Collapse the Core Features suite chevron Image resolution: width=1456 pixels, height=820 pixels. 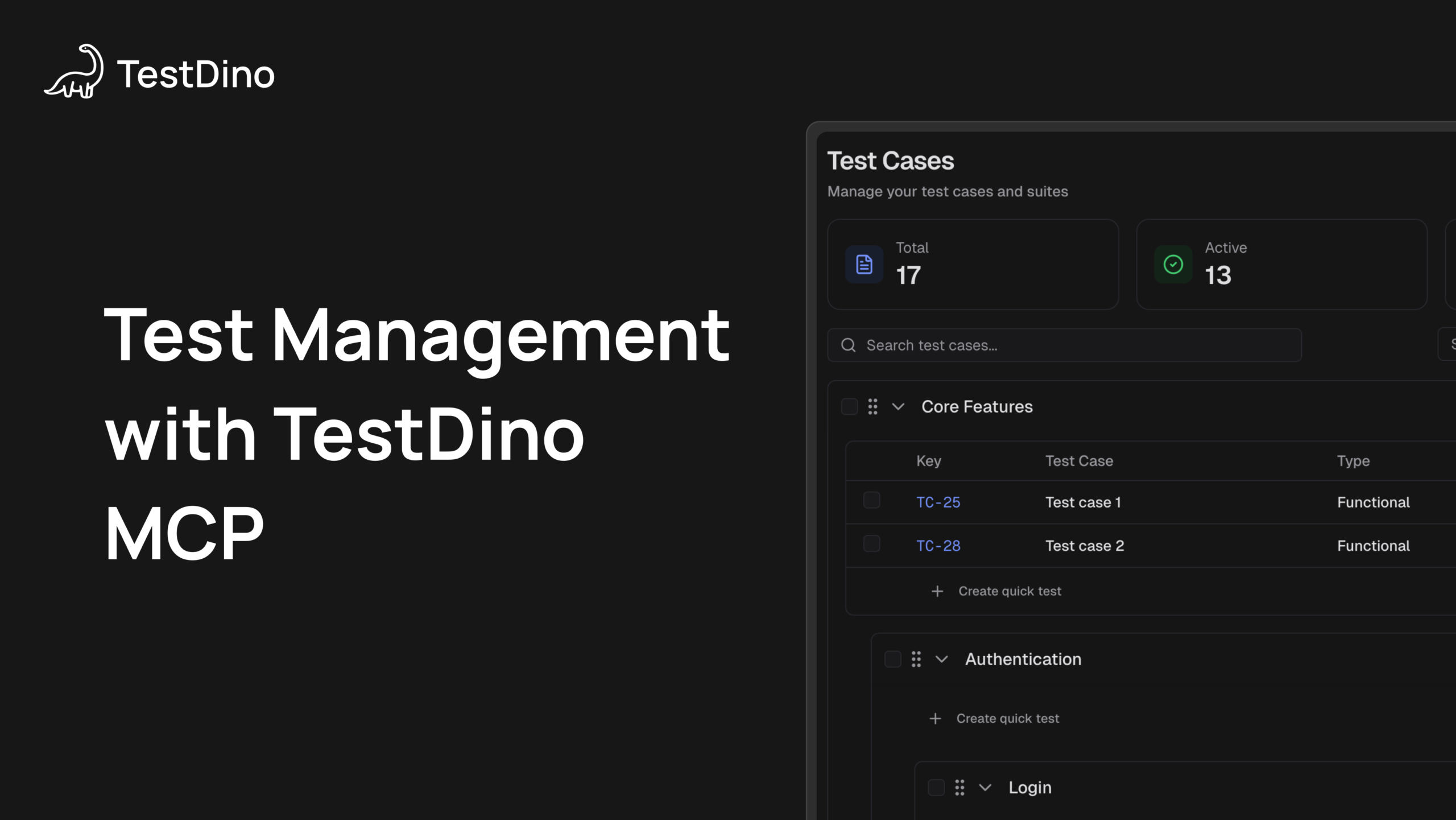pos(898,406)
